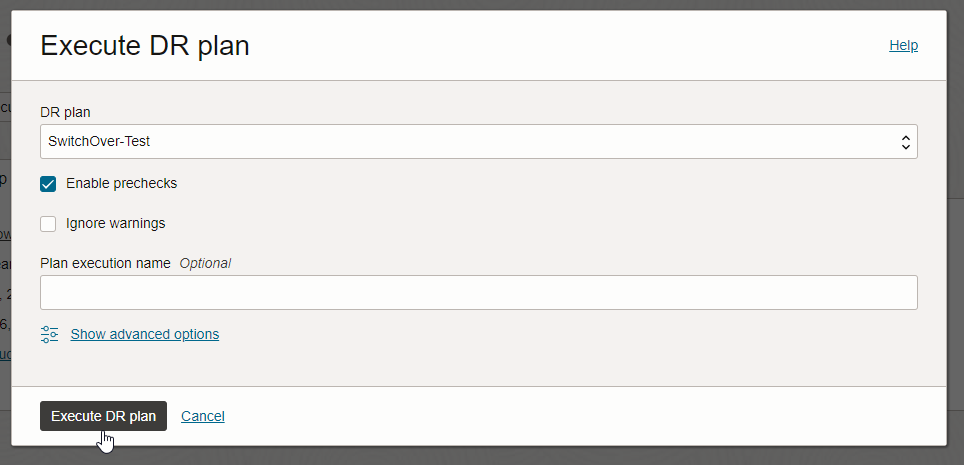Screen dimensions: 964x465
Task: Open the DR plan combo box
Action: pyautogui.click(x=478, y=142)
